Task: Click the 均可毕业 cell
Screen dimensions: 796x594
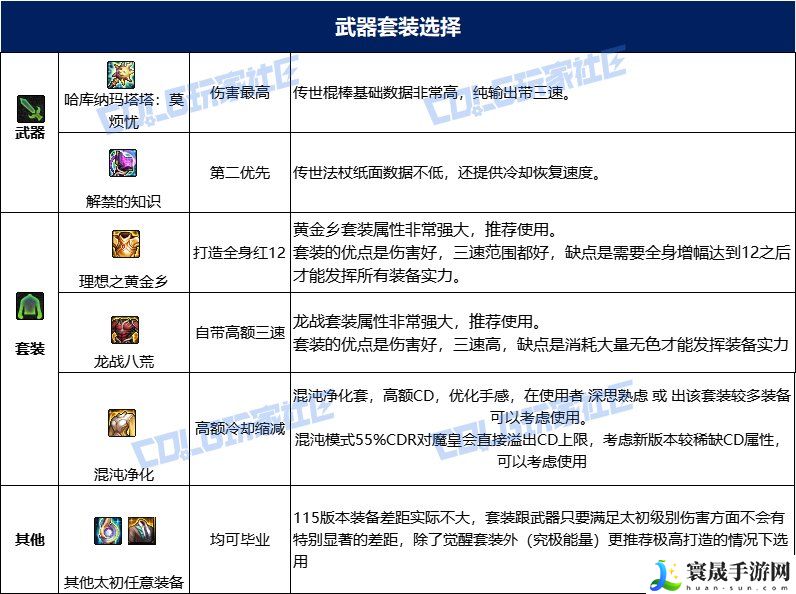Action: click(x=240, y=539)
